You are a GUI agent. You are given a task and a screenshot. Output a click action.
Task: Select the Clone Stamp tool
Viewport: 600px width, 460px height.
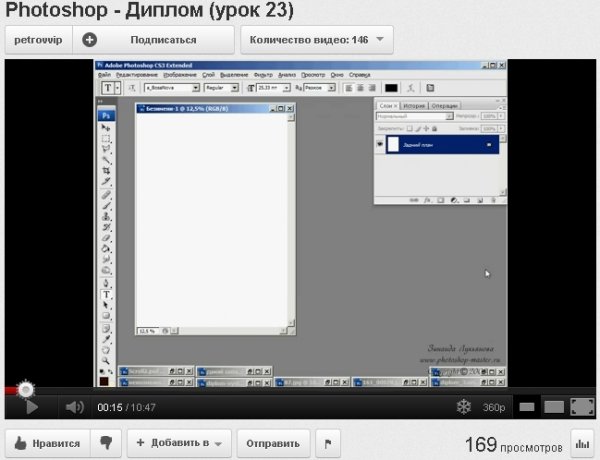tap(106, 216)
